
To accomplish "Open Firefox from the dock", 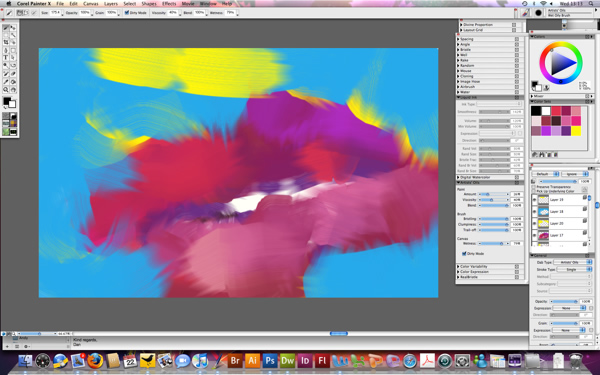I will click(x=95, y=360).
